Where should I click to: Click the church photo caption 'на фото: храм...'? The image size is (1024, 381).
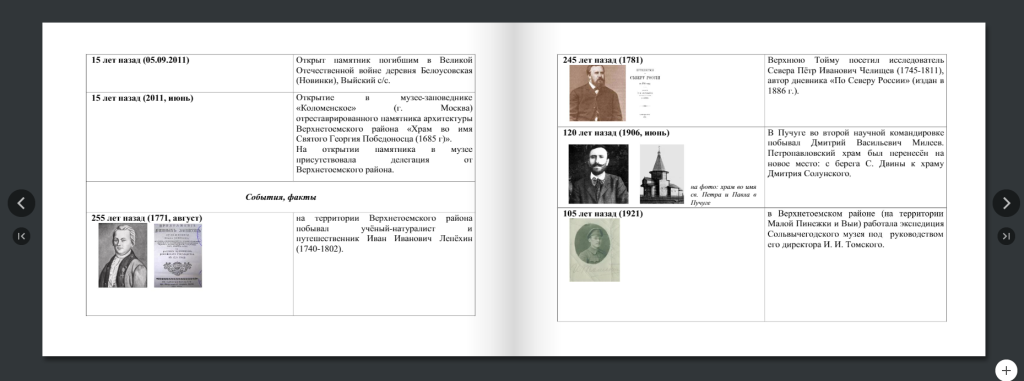(x=724, y=195)
